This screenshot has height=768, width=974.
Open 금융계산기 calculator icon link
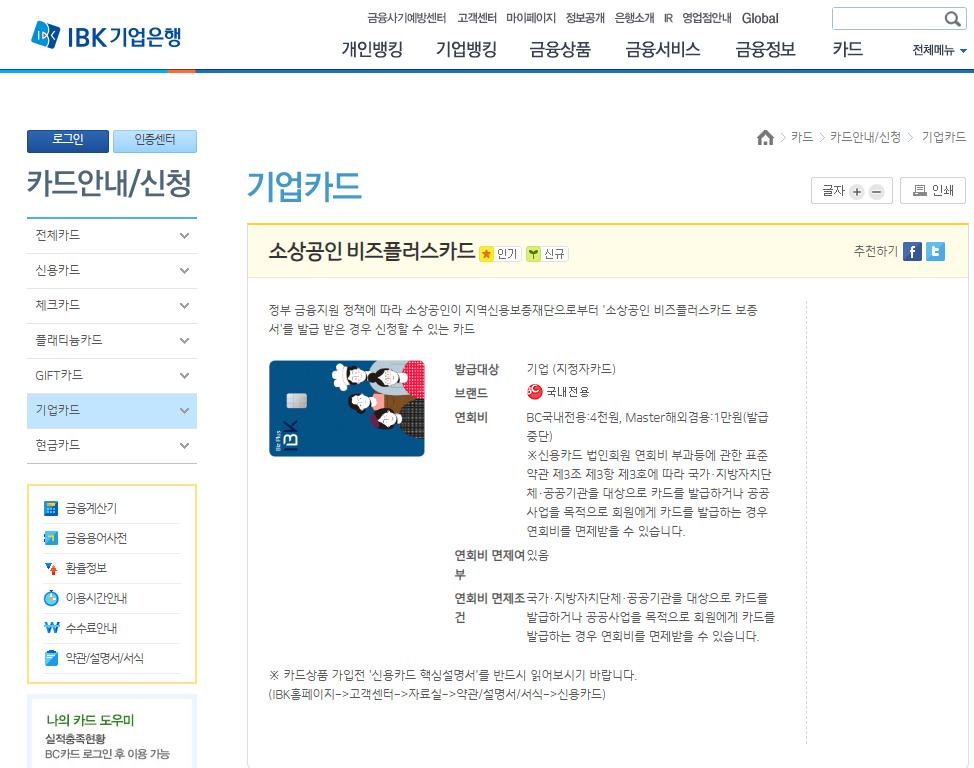tap(52, 508)
